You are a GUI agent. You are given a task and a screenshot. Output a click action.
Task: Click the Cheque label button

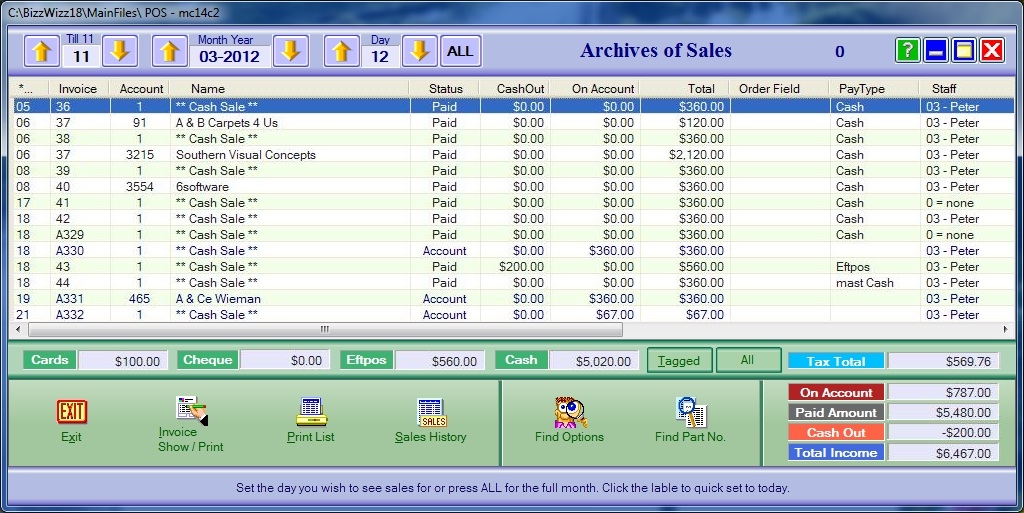208,360
